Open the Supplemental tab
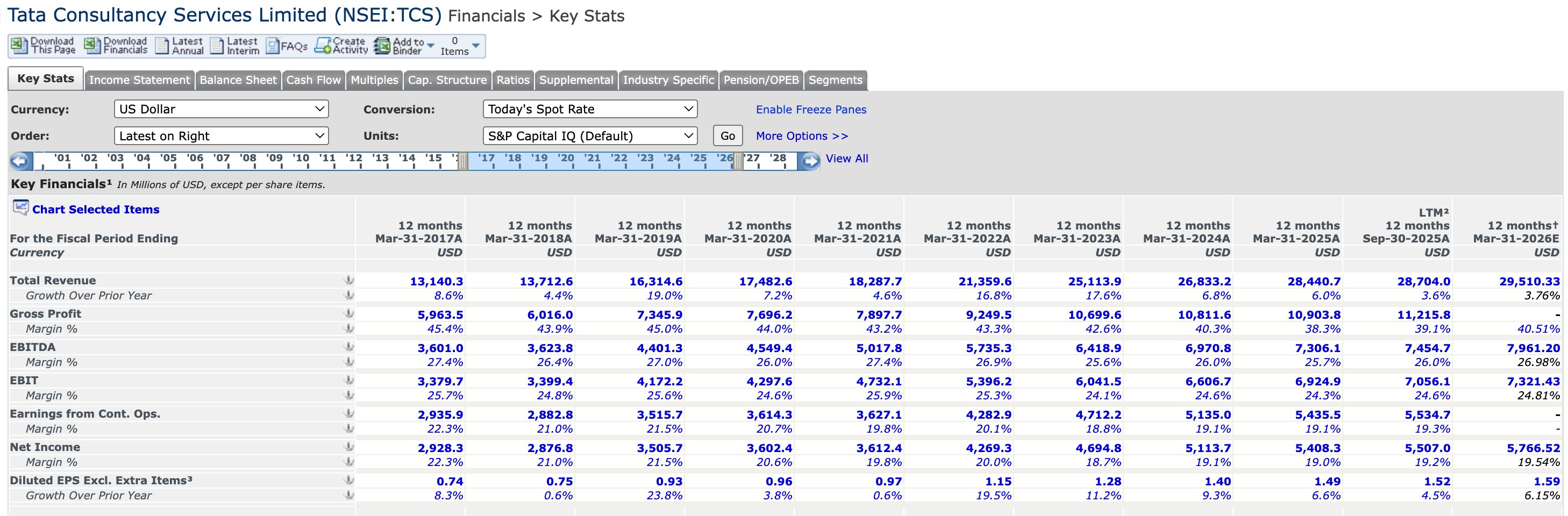 point(576,80)
